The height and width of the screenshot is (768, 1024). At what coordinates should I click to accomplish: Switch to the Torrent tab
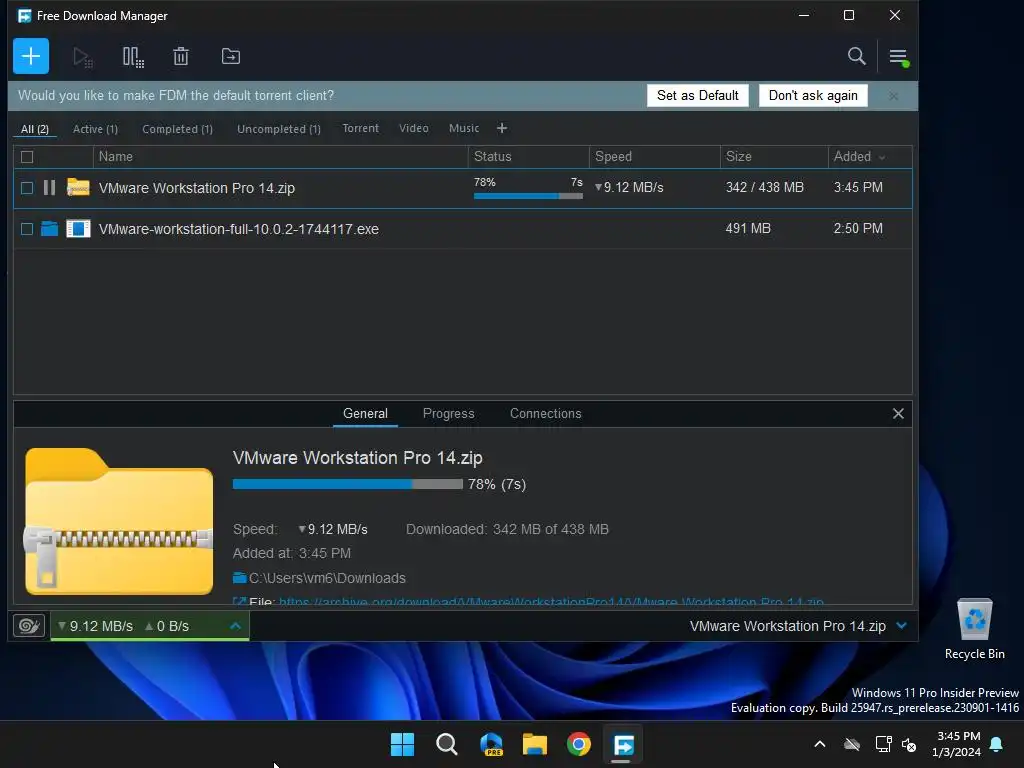coord(360,128)
